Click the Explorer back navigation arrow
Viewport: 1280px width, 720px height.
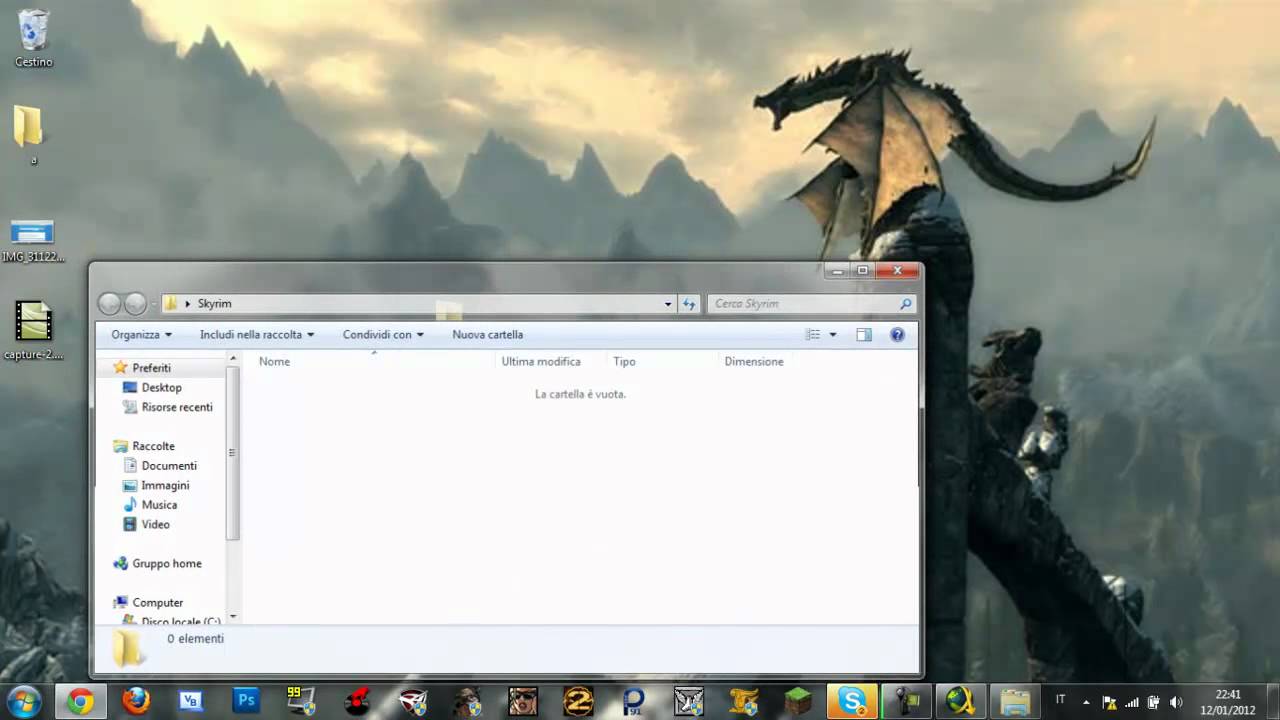click(109, 304)
